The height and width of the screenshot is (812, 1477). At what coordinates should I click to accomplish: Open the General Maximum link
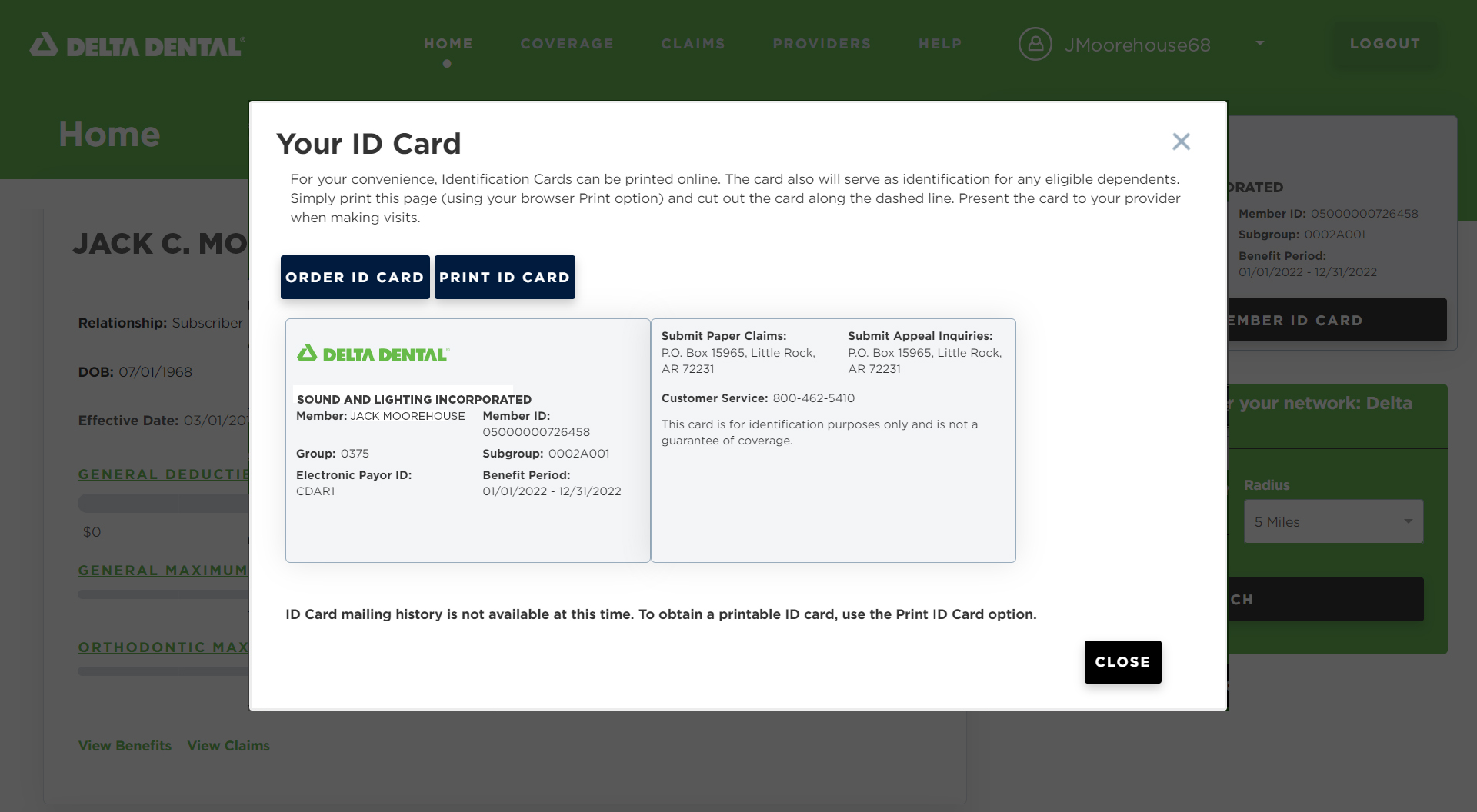click(163, 570)
